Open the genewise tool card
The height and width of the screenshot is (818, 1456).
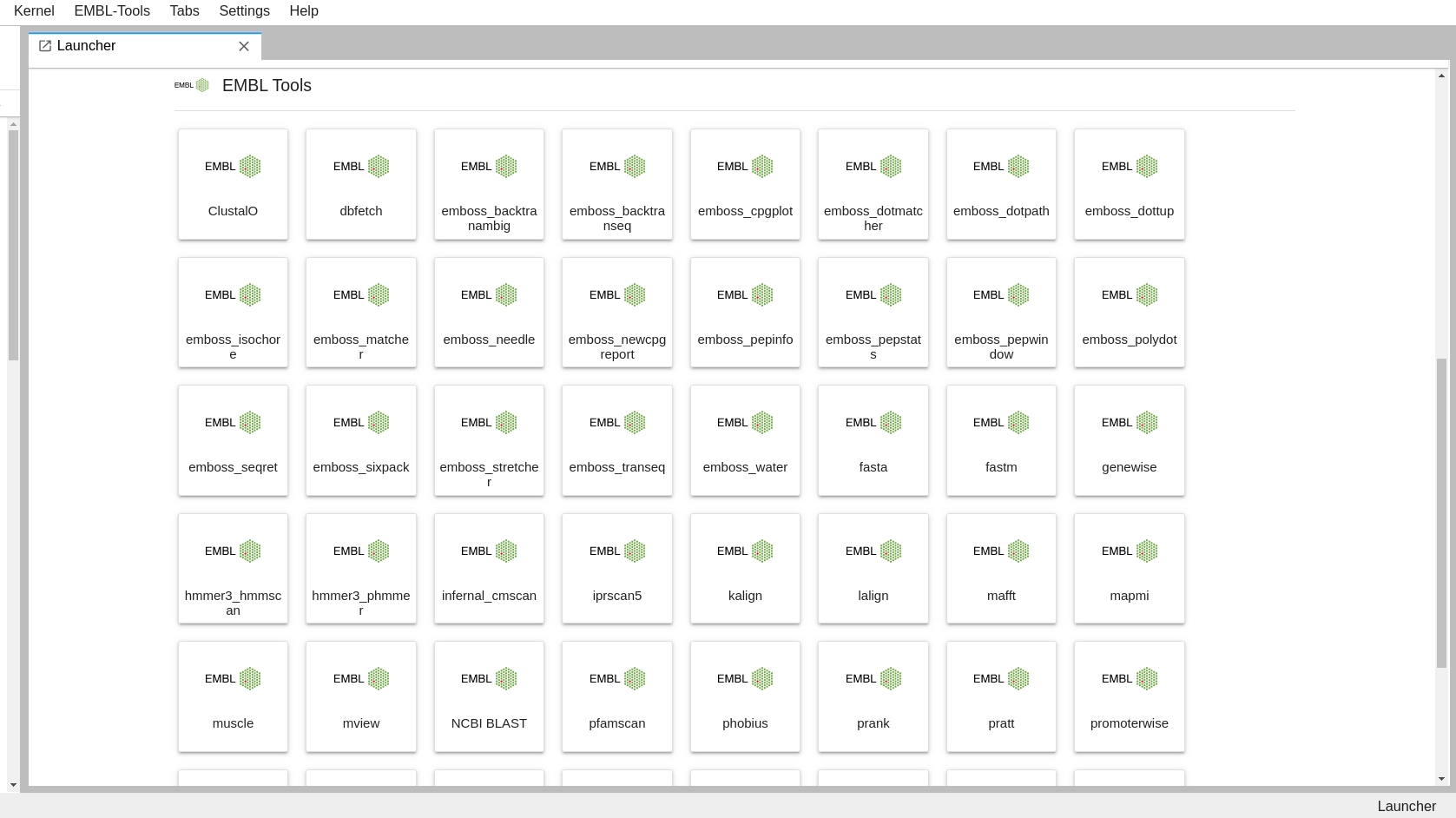coord(1130,440)
